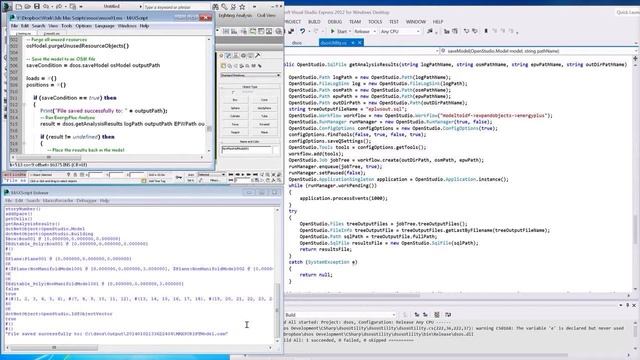Open the Release configuration dropdown
This screenshot has width=640, height=360.
[x=365, y=31]
